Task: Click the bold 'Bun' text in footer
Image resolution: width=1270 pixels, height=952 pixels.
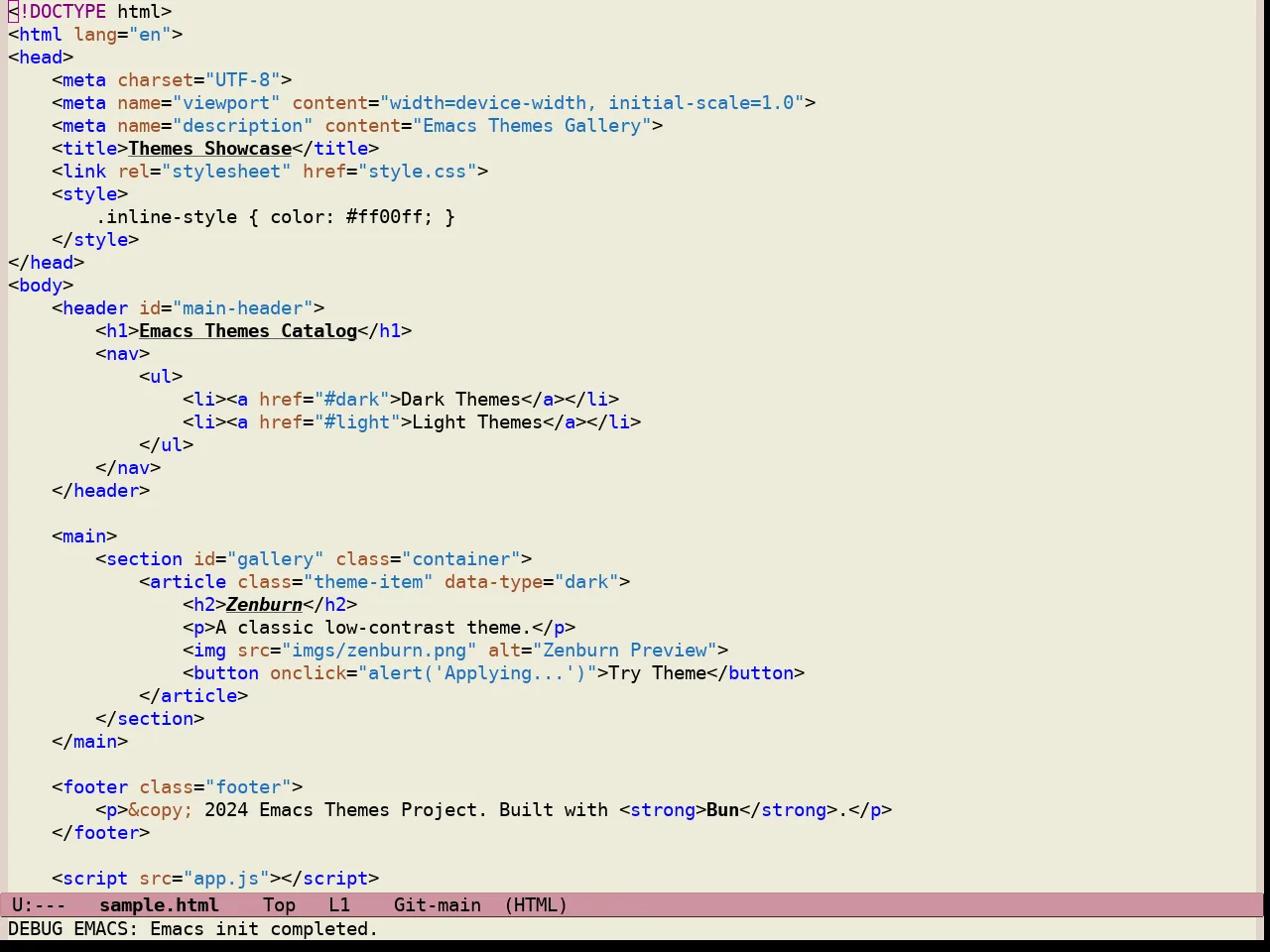Action: click(722, 810)
